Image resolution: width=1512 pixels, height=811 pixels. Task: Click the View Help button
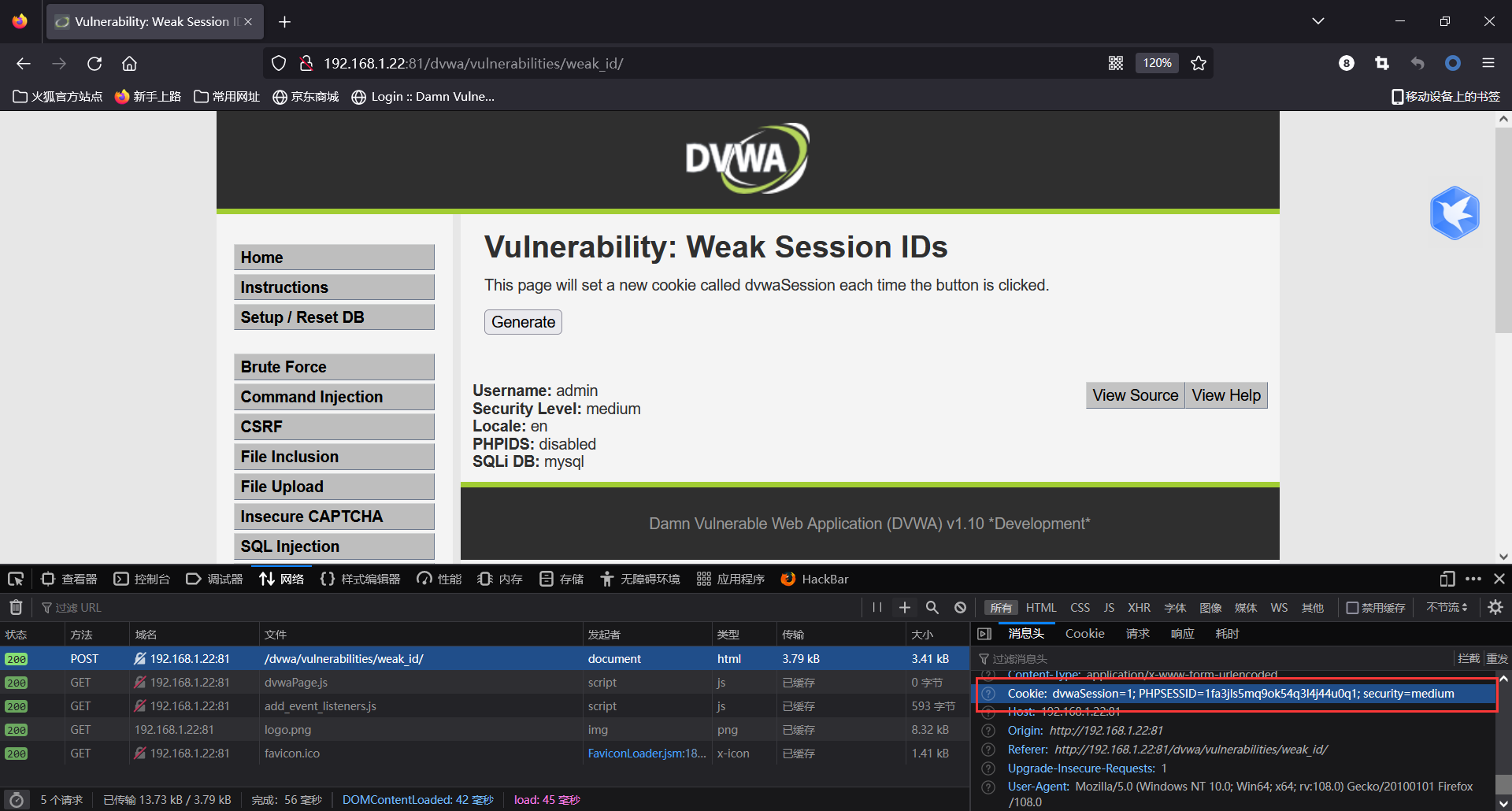pyautogui.click(x=1226, y=395)
